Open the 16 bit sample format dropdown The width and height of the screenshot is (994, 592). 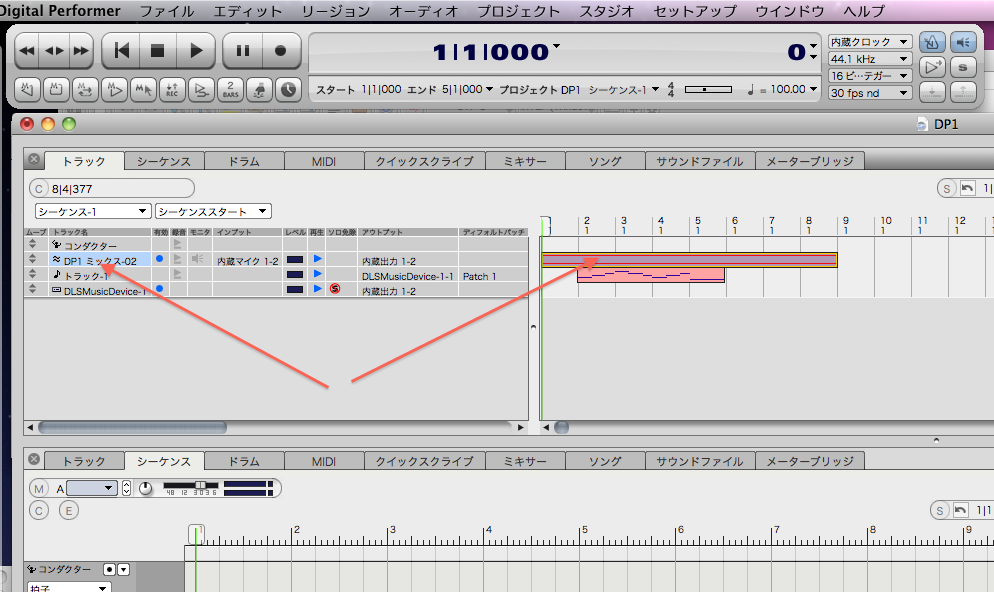870,76
